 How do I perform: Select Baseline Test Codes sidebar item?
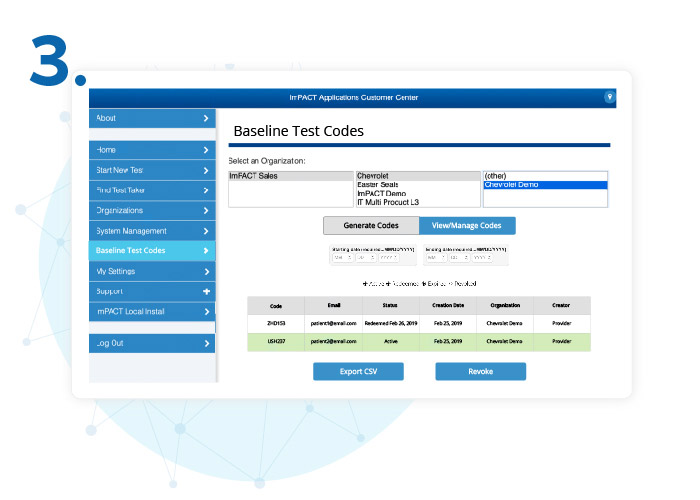point(152,251)
